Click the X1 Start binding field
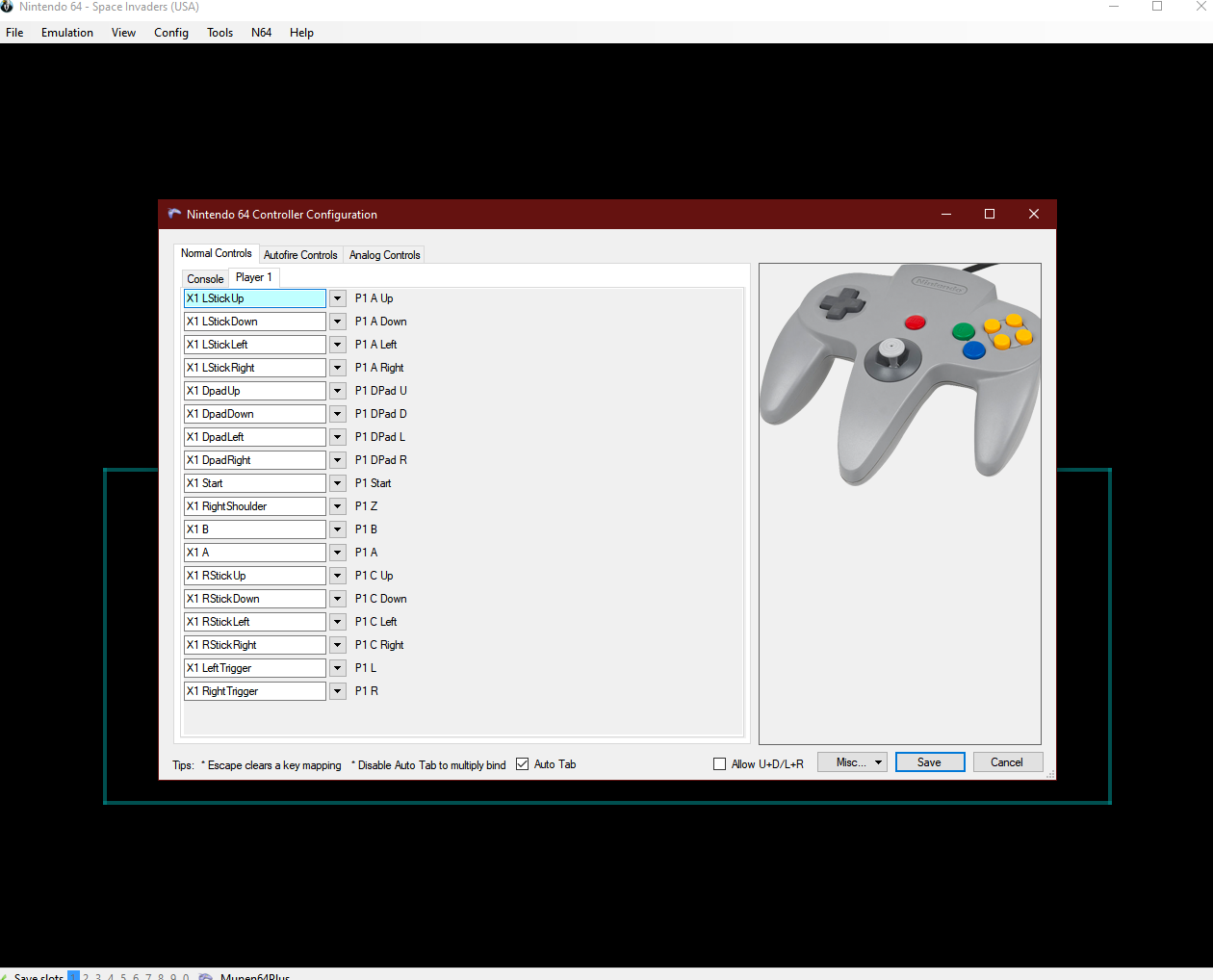The width and height of the screenshot is (1213, 980). coord(255,483)
